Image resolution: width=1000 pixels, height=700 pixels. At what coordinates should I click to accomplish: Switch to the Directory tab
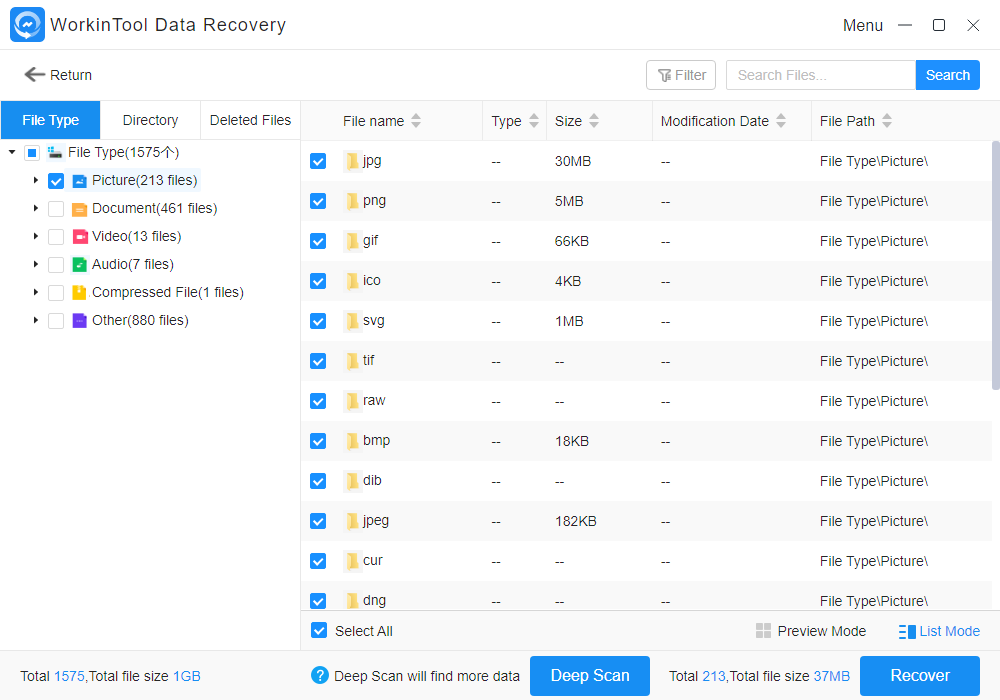pyautogui.click(x=151, y=120)
